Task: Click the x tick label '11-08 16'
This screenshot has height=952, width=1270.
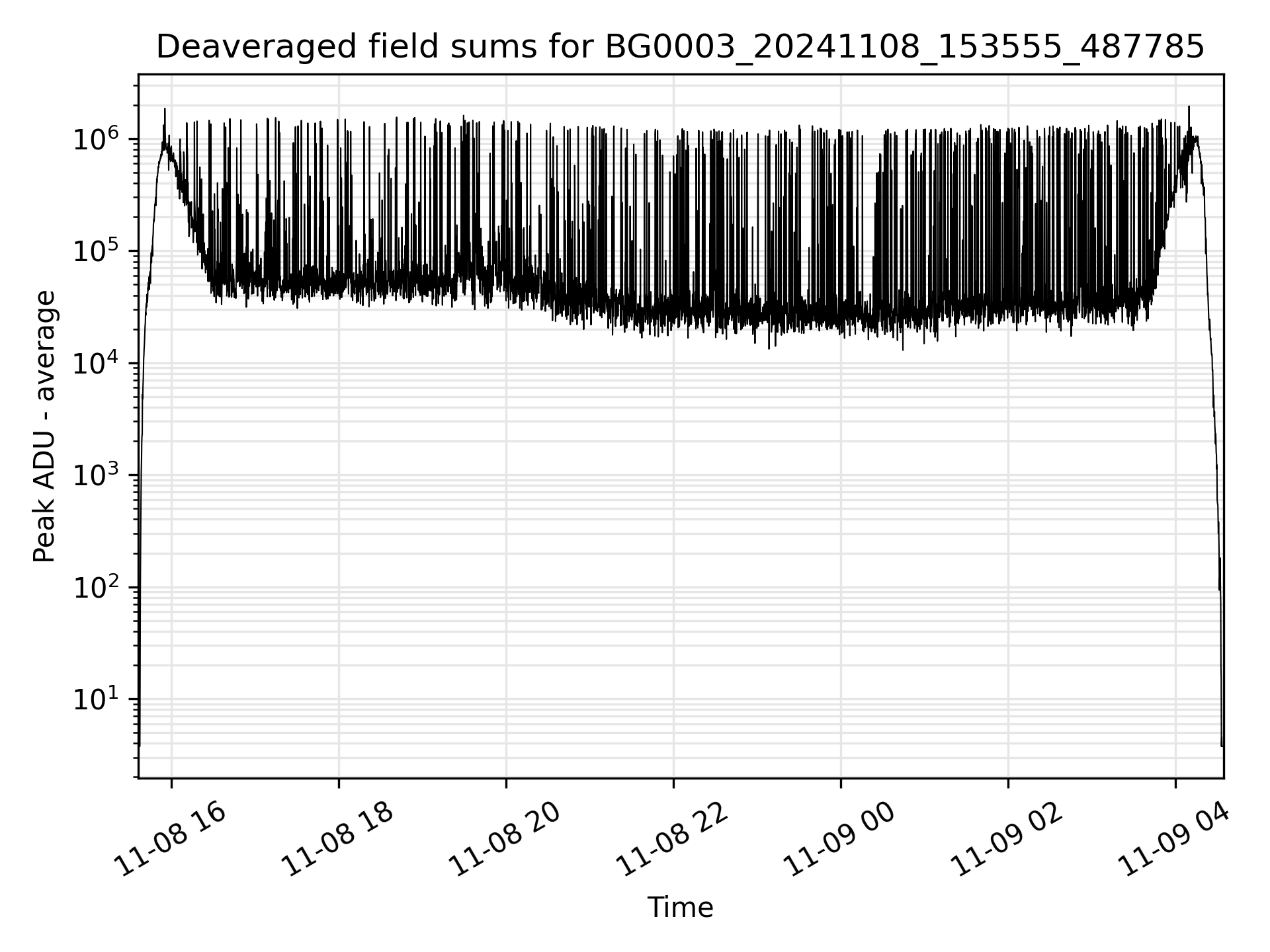Action: (x=170, y=839)
